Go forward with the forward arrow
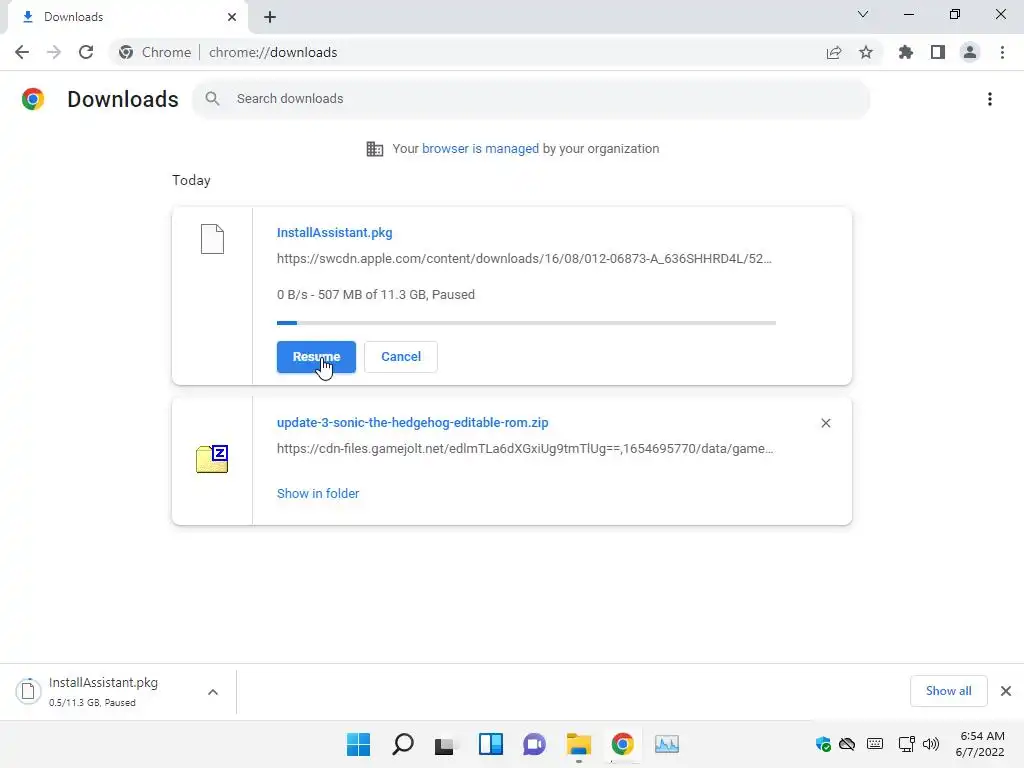1024x768 pixels. [x=54, y=52]
